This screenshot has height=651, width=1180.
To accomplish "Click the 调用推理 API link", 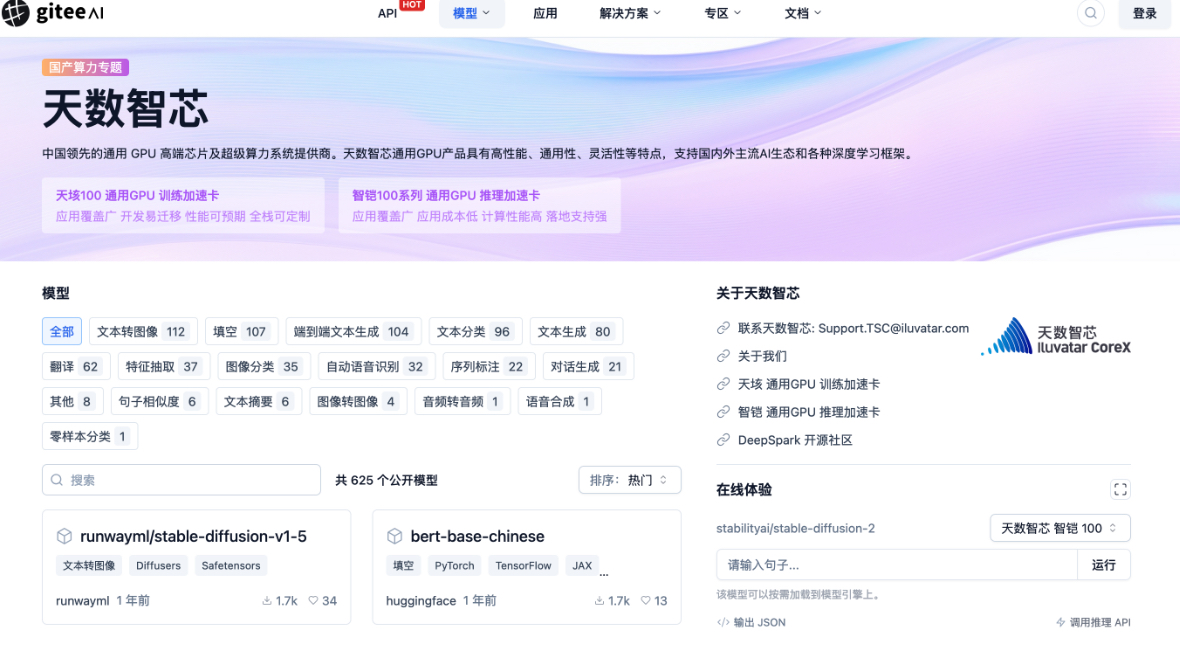I will pyautogui.click(x=1099, y=622).
